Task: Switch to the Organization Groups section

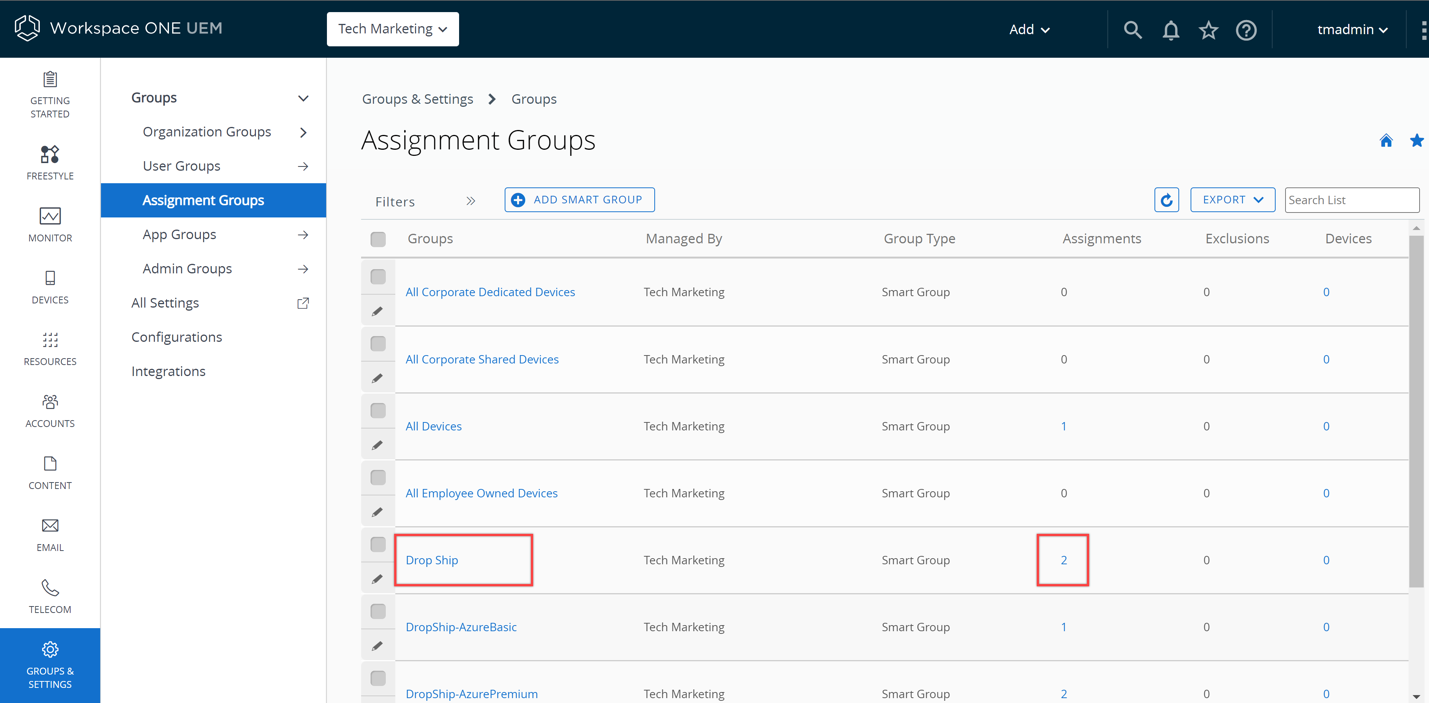Action: click(206, 131)
